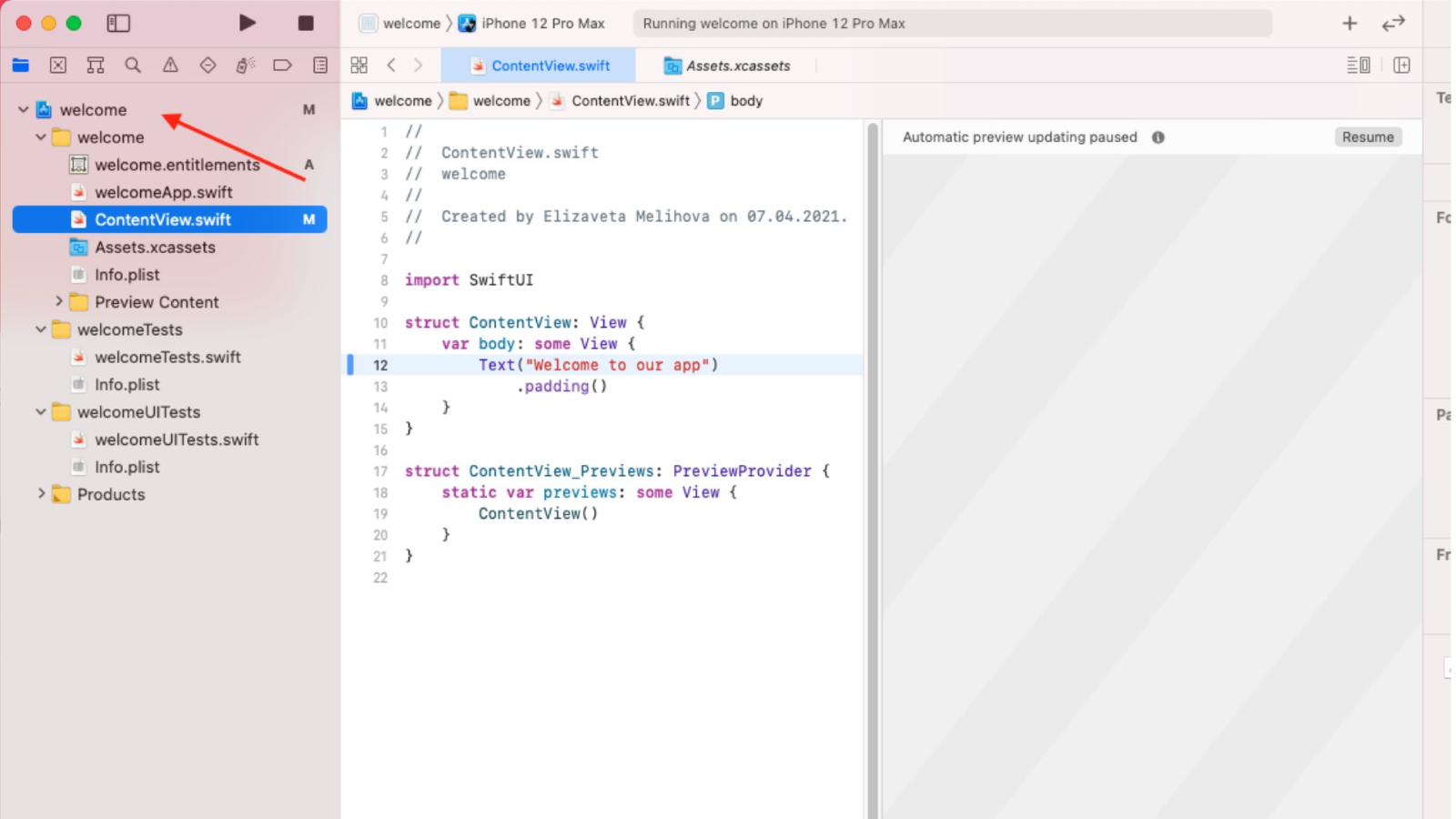Switch to Assets.xcassets tab
This screenshot has height=819, width=1456.
tap(727, 66)
